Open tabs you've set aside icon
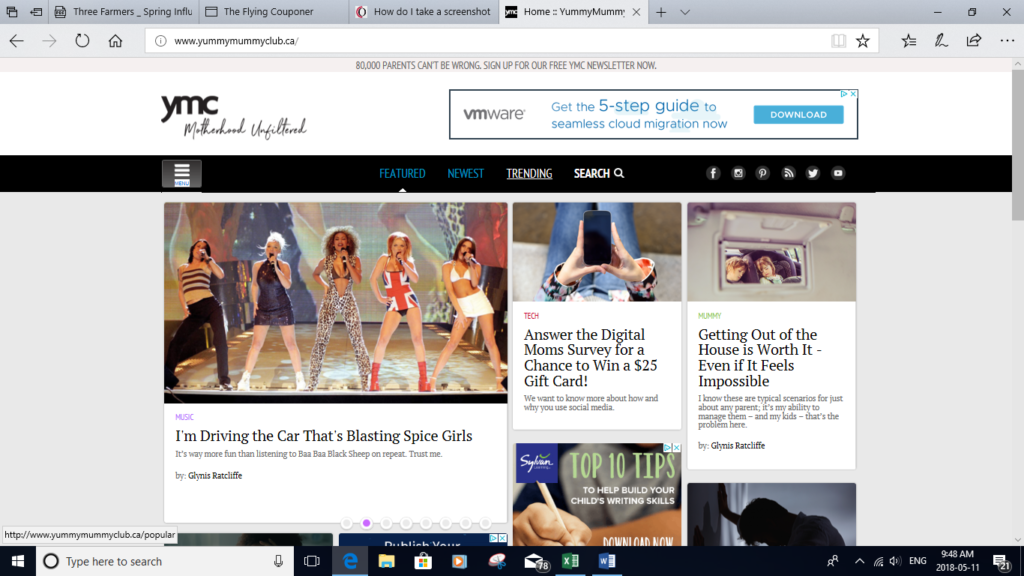1024x576 pixels. tap(12, 12)
